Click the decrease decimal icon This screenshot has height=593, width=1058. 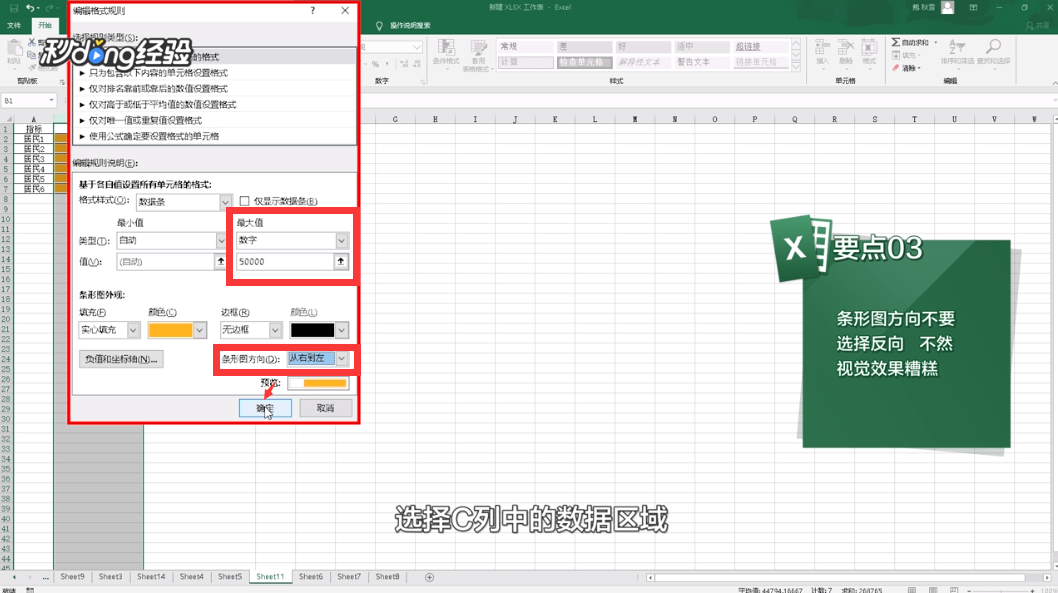point(417,64)
